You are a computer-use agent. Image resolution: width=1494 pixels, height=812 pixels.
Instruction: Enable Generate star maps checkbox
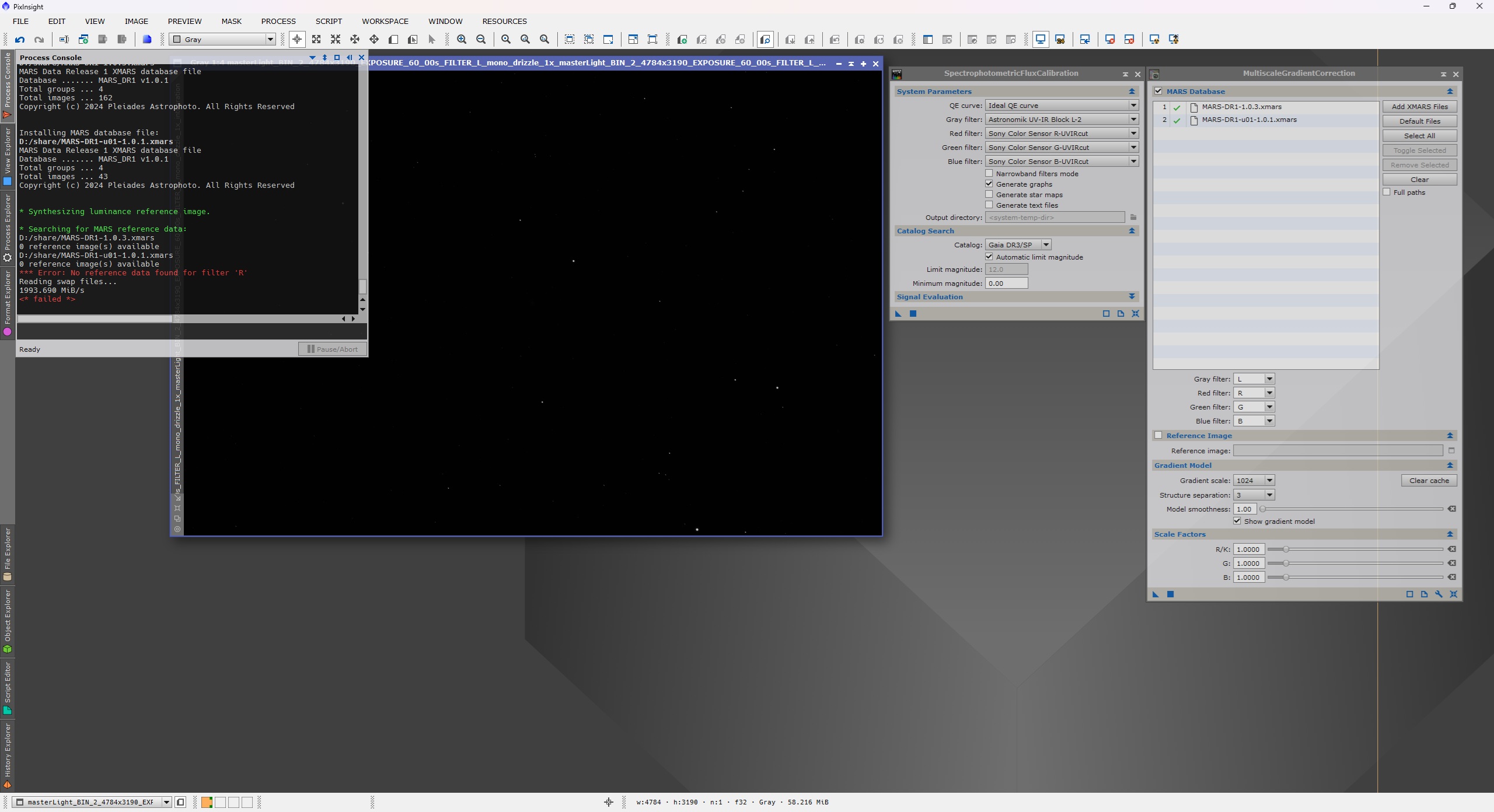pos(989,194)
